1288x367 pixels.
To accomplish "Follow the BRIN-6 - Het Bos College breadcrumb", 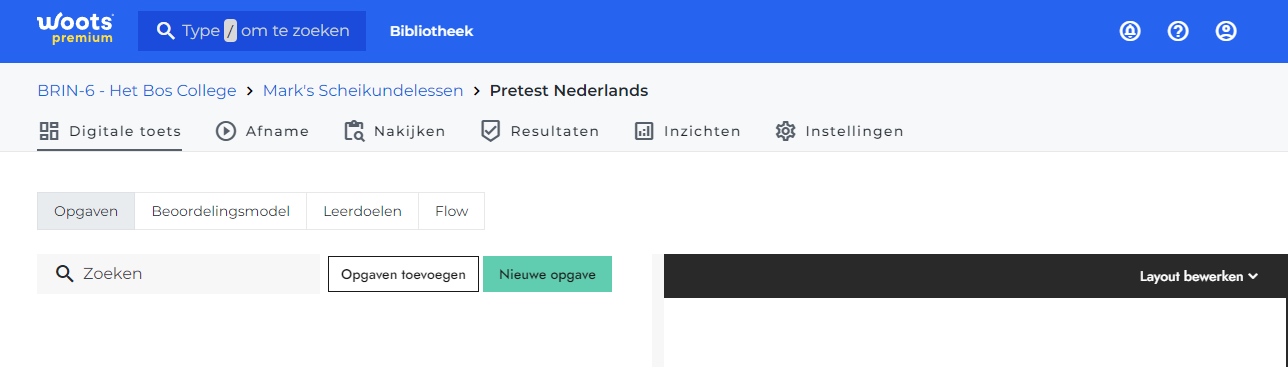I will point(137,91).
